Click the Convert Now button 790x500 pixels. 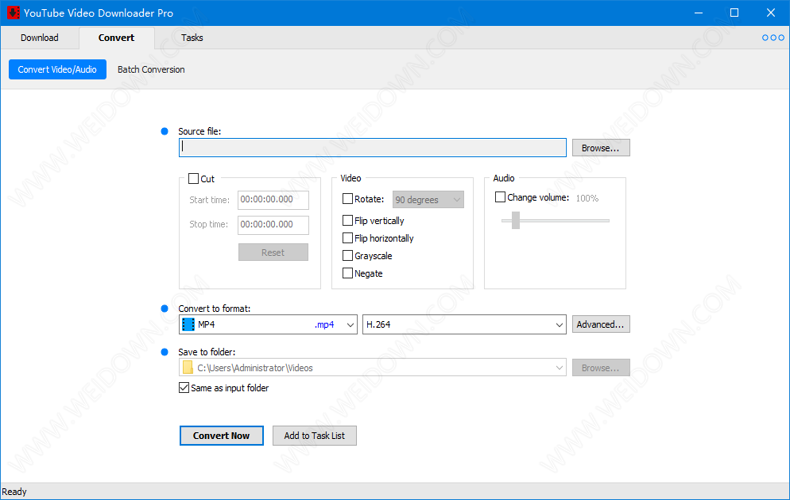222,435
